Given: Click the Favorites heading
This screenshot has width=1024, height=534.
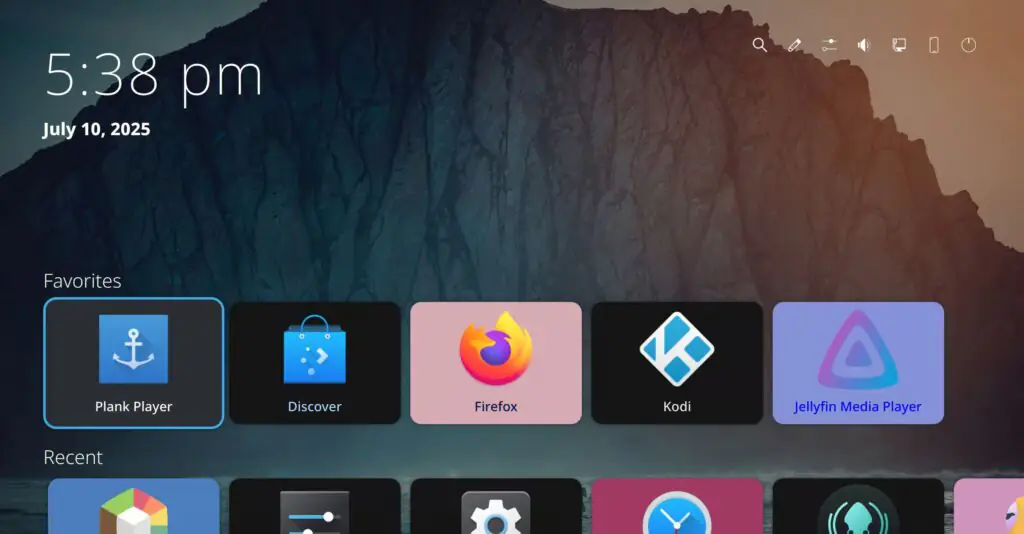Looking at the screenshot, I should (x=82, y=281).
